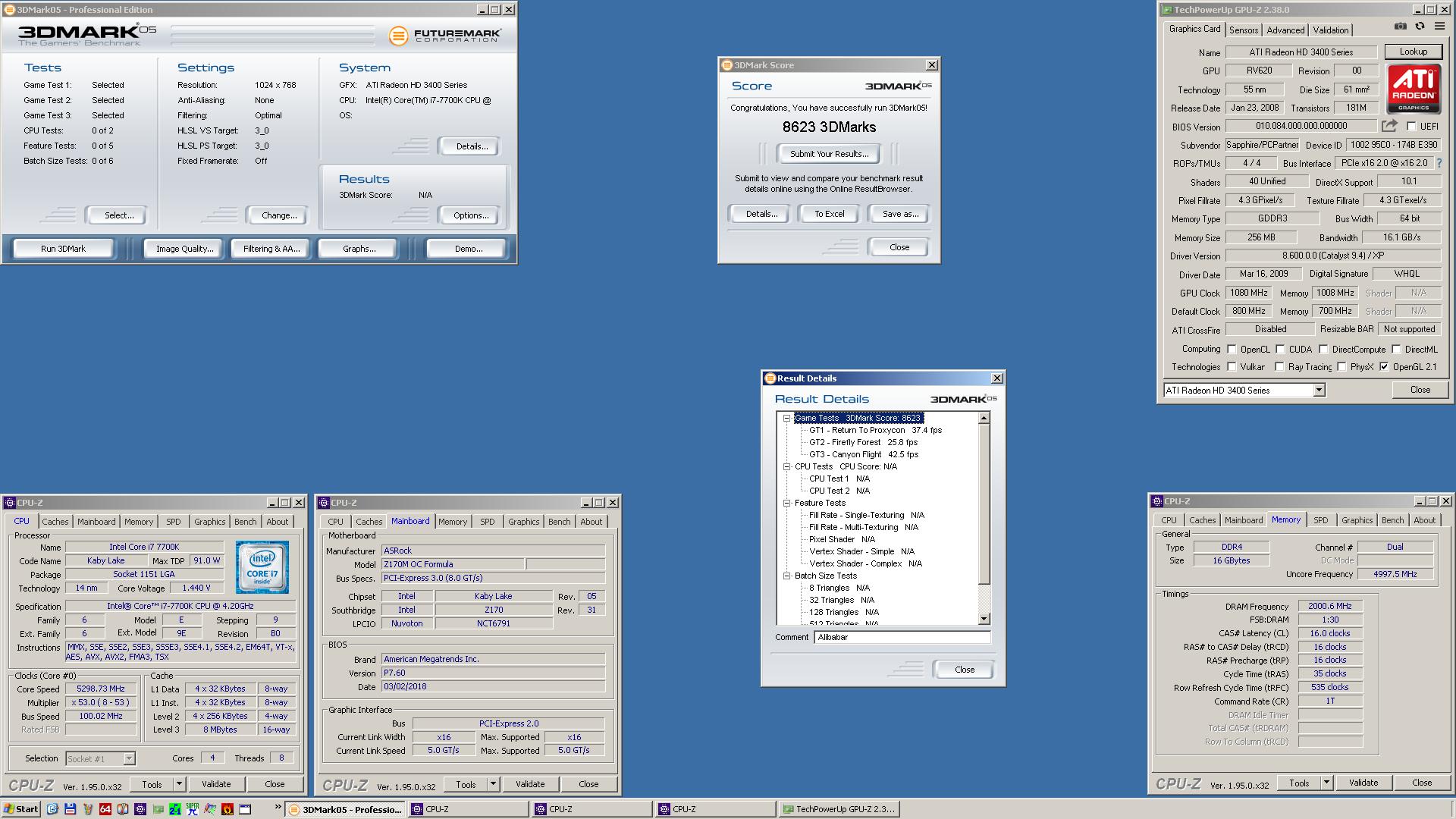The image size is (1456, 819).
Task: Open the Windows Start button
Action: (x=20, y=809)
